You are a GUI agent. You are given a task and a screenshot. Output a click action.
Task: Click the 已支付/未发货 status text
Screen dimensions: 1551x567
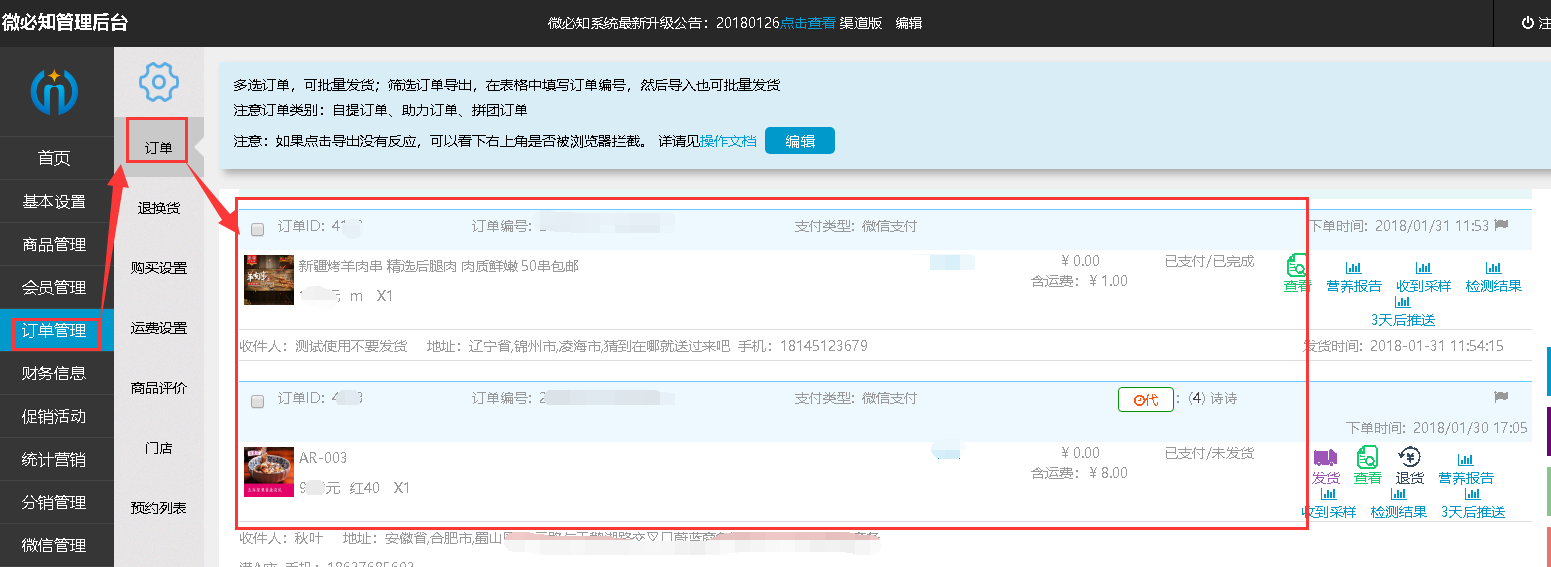tap(1209, 453)
